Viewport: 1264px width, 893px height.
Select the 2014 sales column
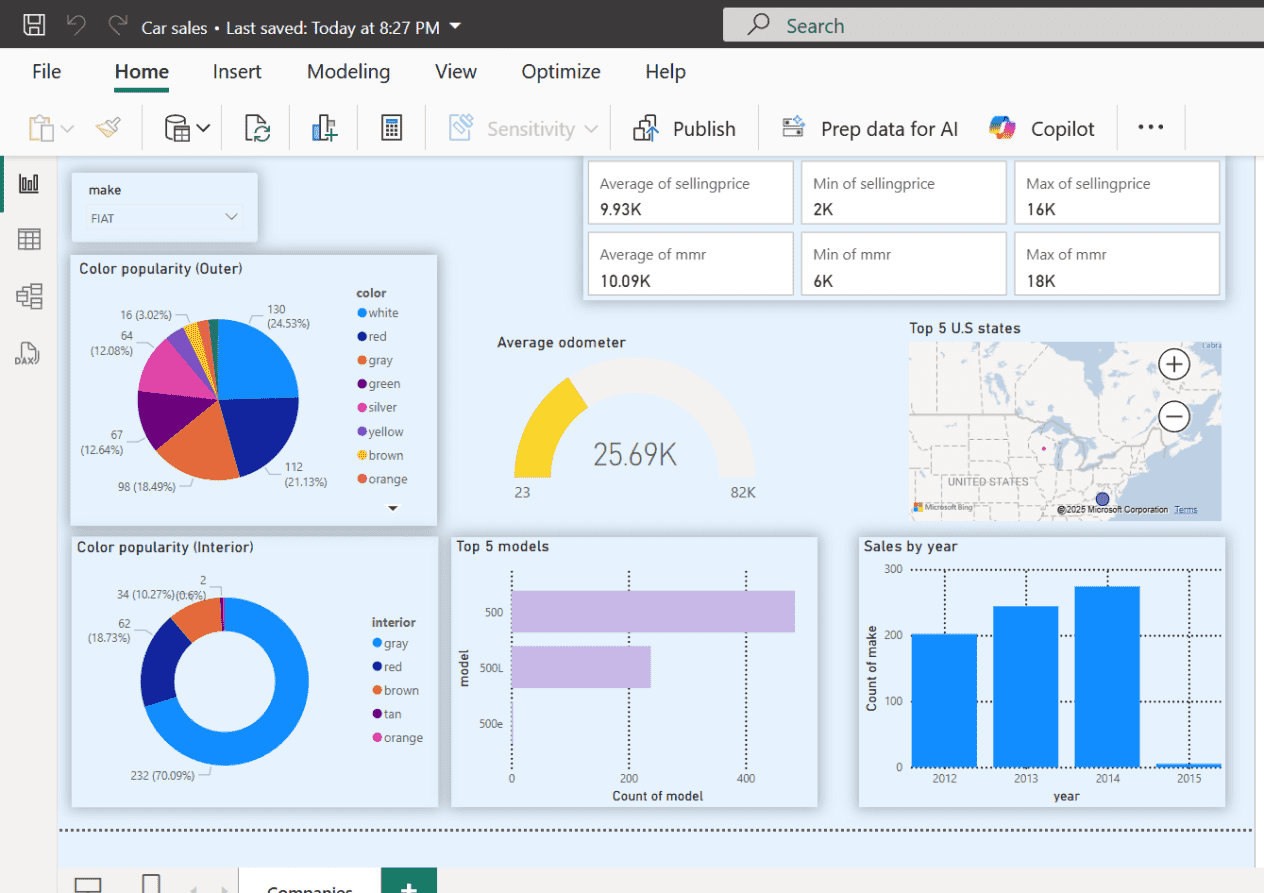coord(1107,677)
